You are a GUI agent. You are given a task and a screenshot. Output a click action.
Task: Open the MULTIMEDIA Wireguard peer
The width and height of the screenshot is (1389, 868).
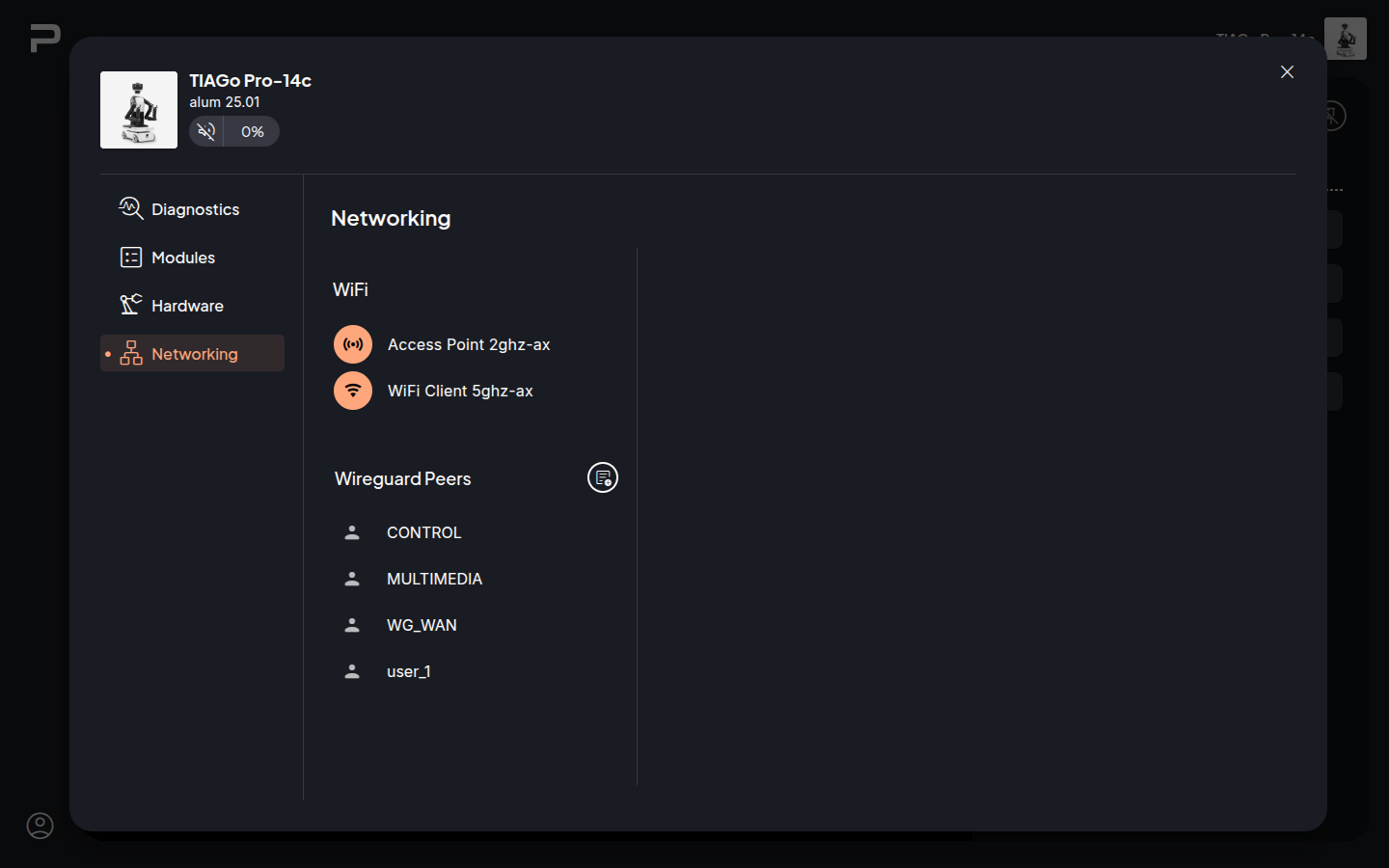click(x=434, y=579)
